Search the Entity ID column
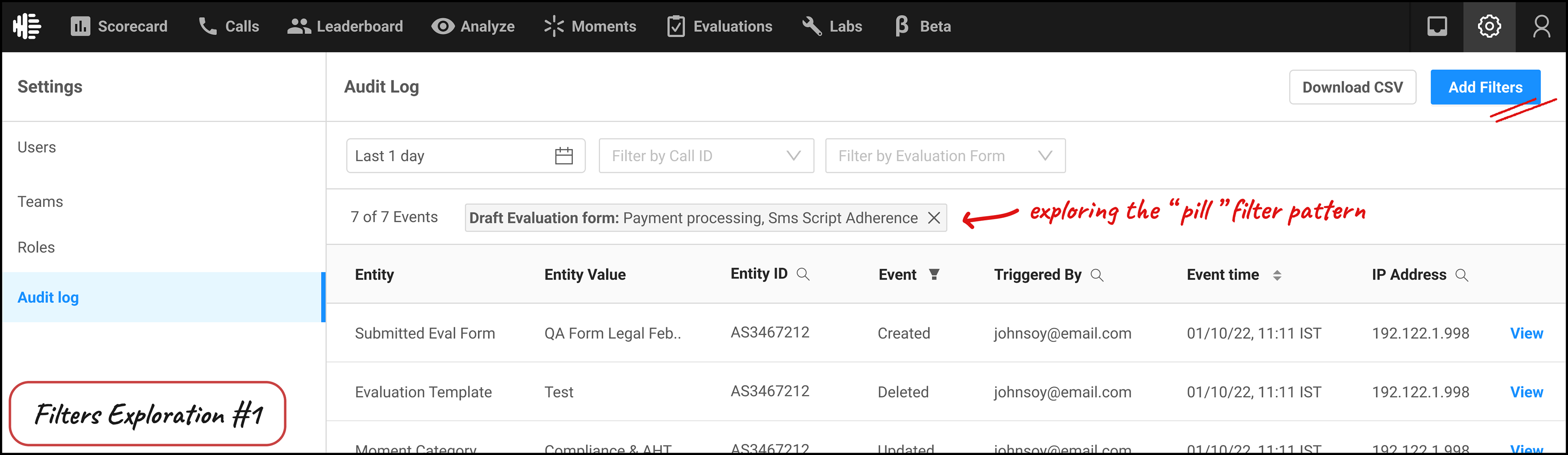 [803, 274]
